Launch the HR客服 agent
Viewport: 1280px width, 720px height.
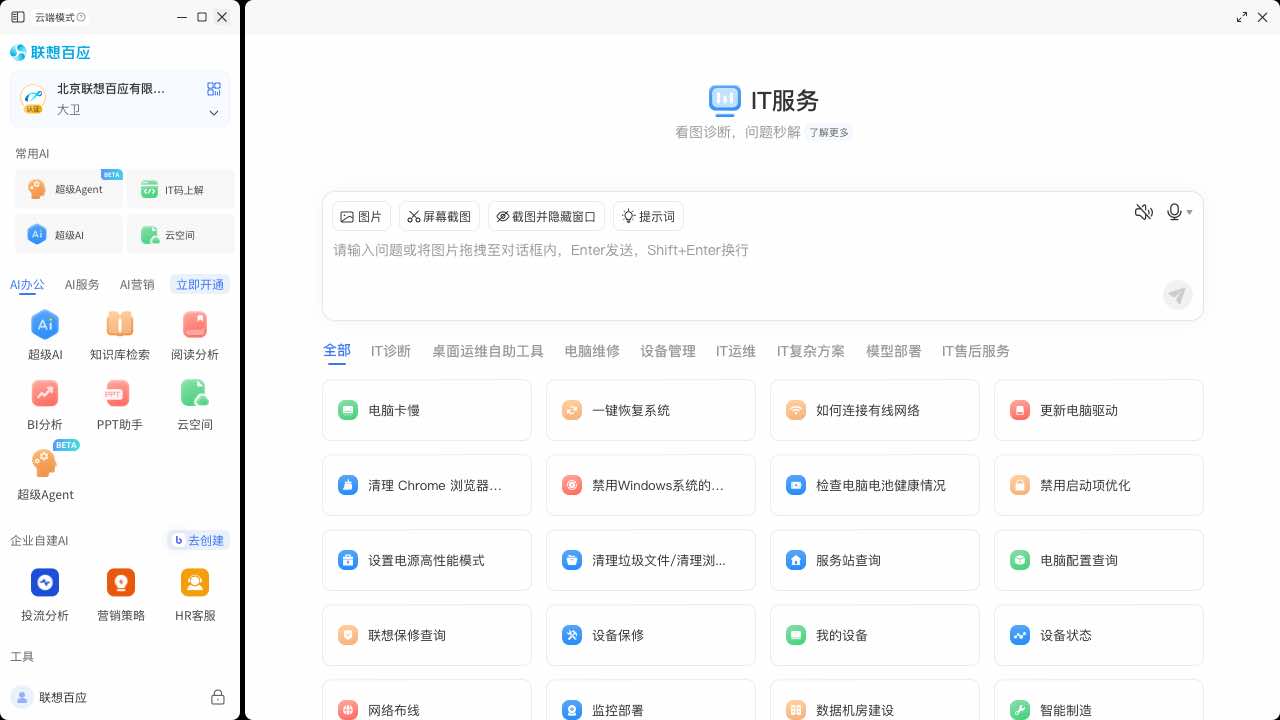(x=194, y=592)
